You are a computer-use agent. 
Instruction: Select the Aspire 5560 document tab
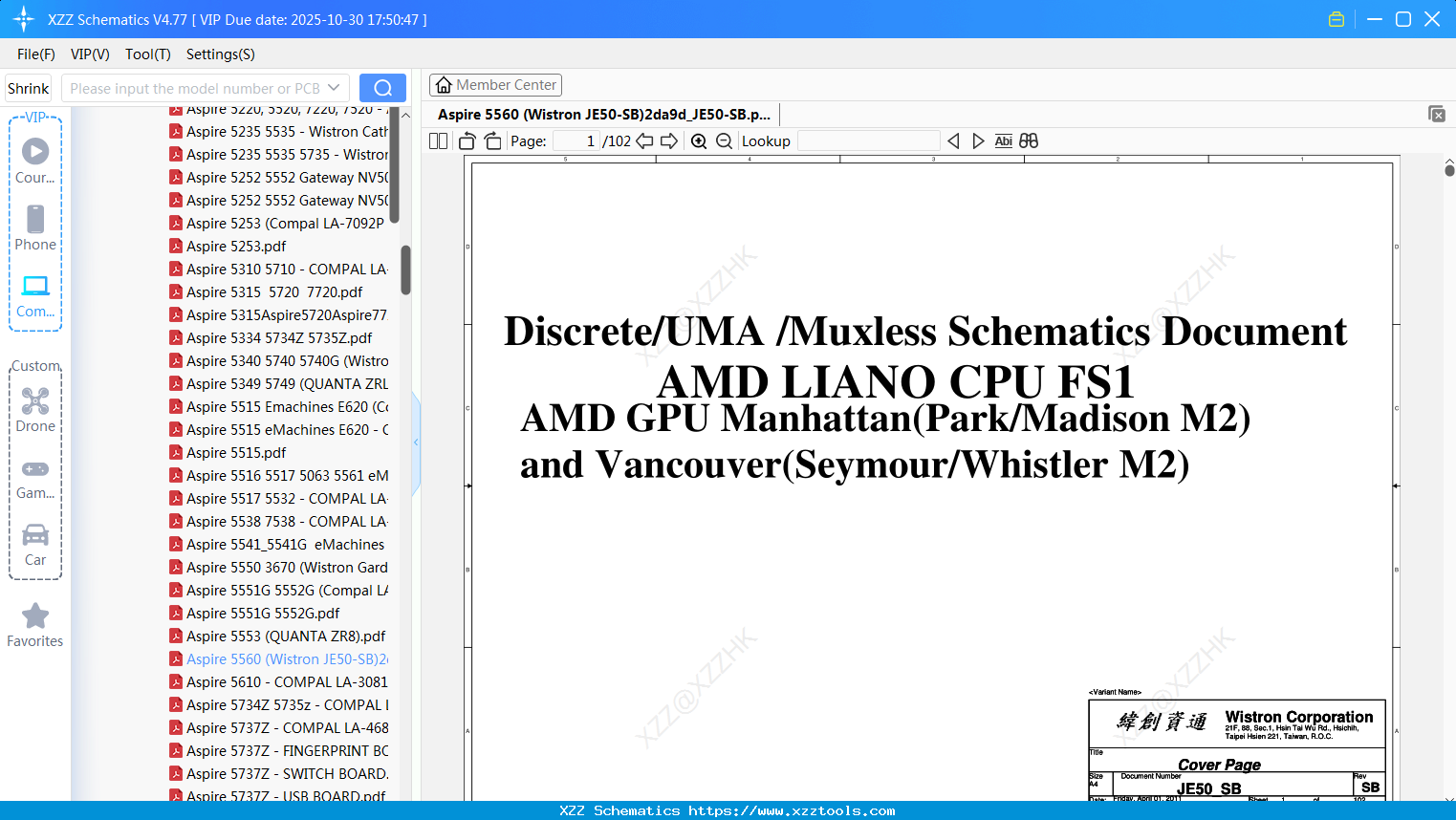(x=604, y=114)
